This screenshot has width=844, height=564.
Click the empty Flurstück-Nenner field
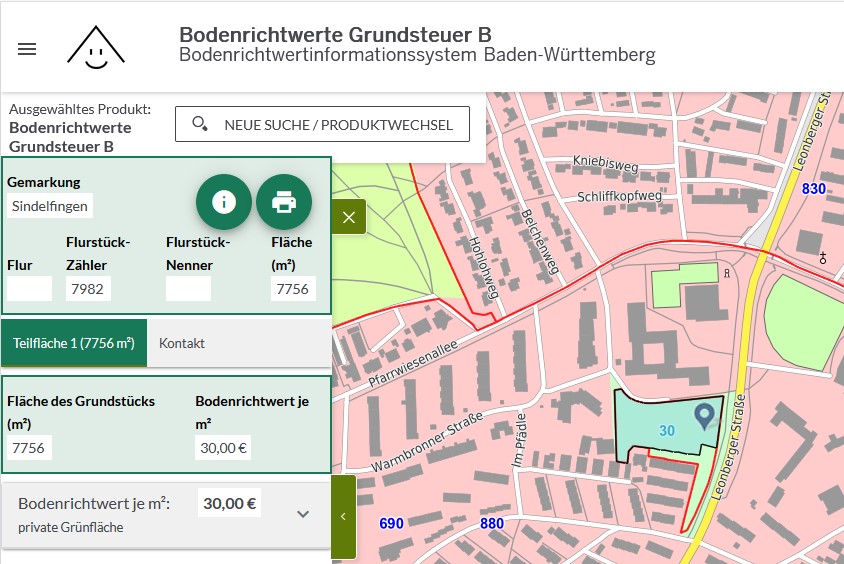(188, 289)
